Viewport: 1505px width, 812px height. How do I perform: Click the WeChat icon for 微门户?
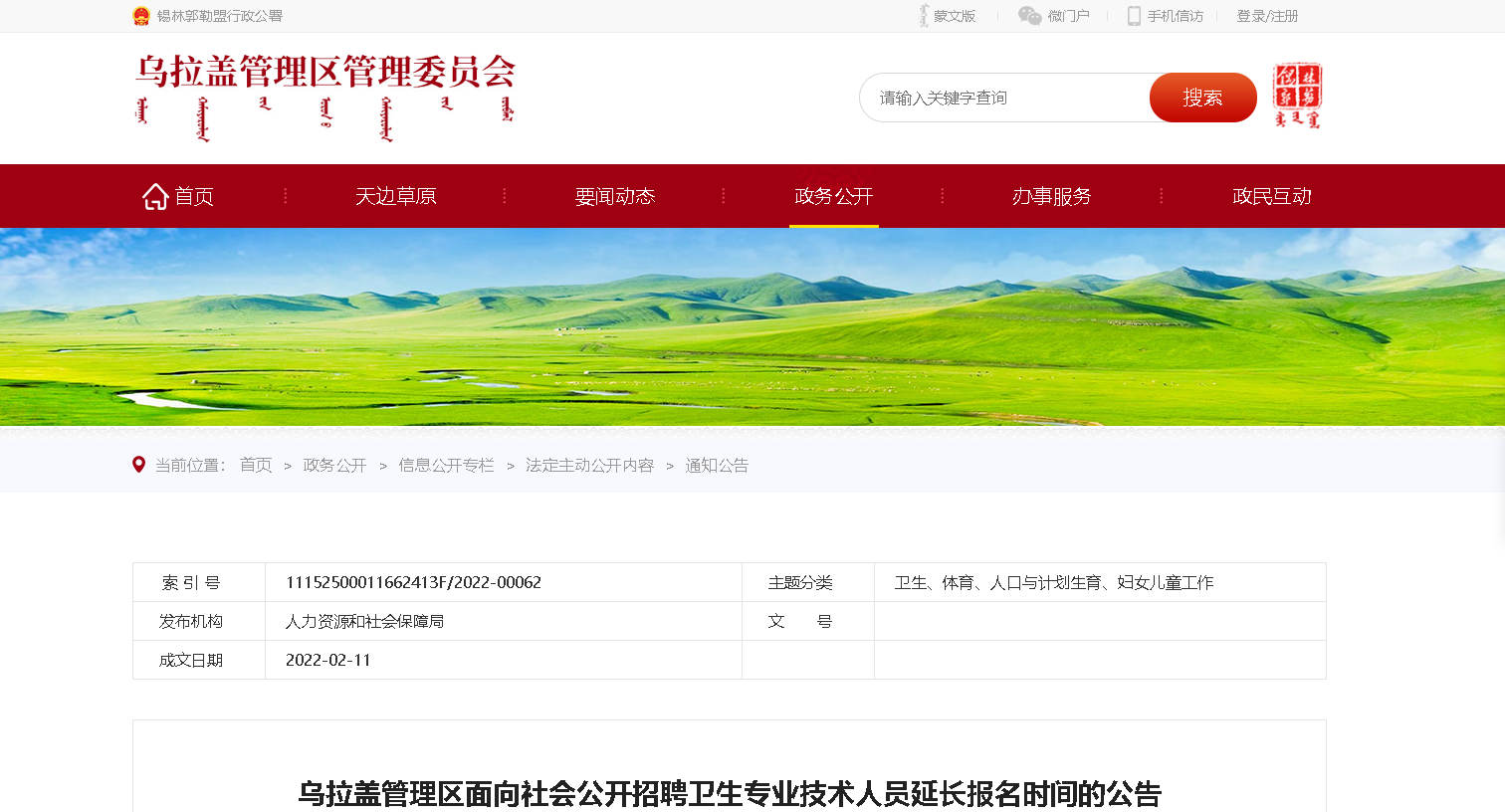1029,16
